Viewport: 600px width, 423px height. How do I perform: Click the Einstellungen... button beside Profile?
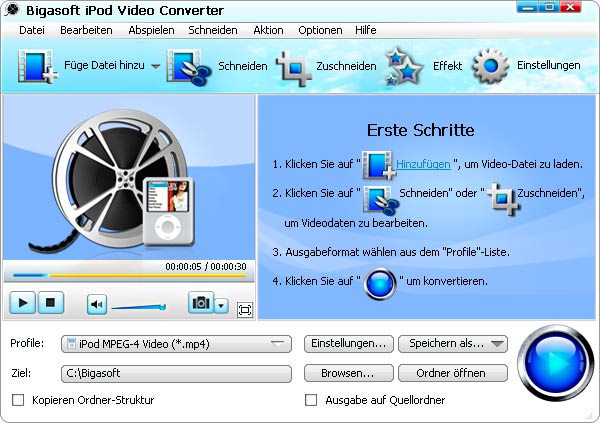[349, 343]
